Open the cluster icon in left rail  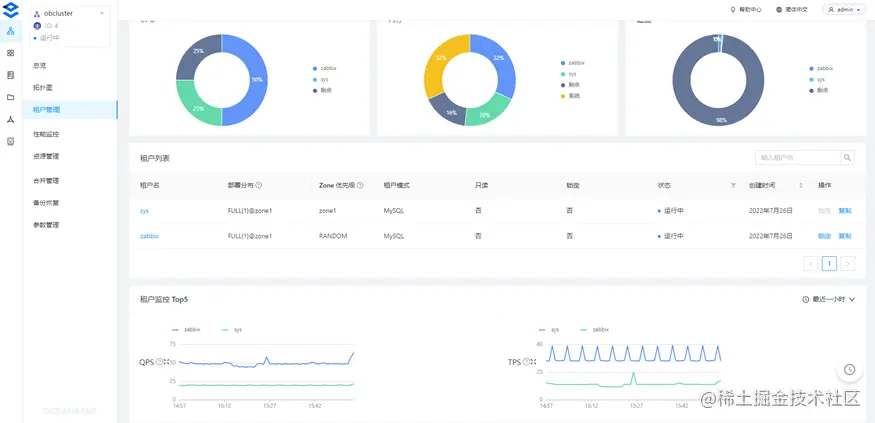11,31
